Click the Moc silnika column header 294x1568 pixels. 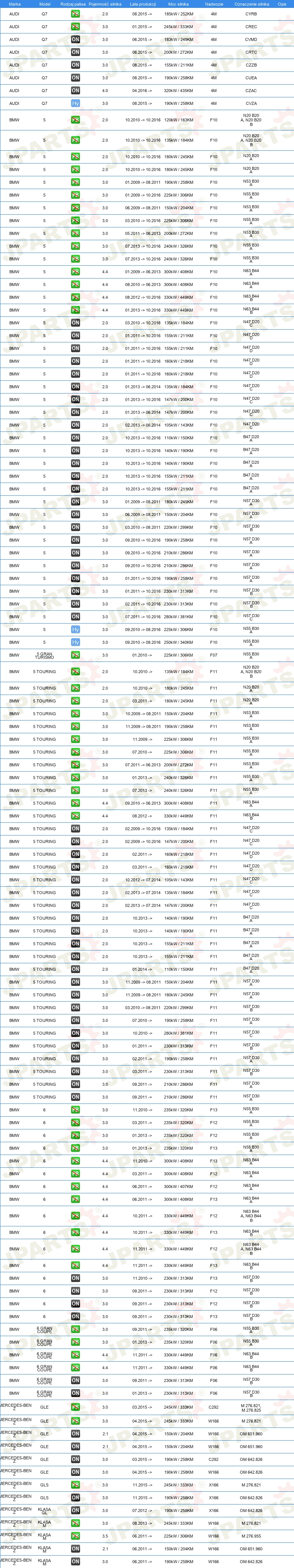pos(178,4)
